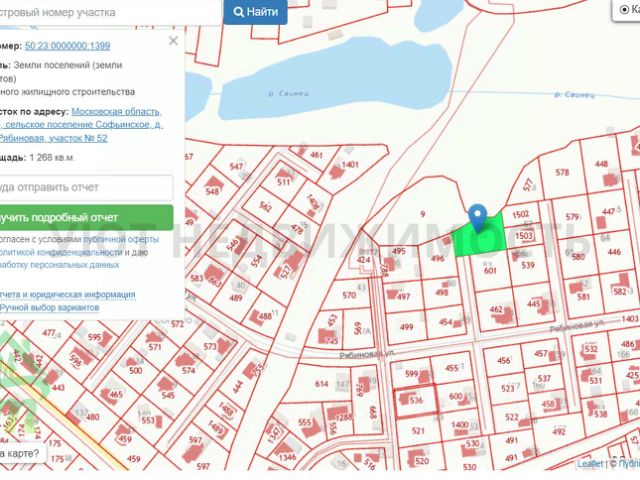
Task: Select parcel 614 on the map
Action: click(322, 384)
